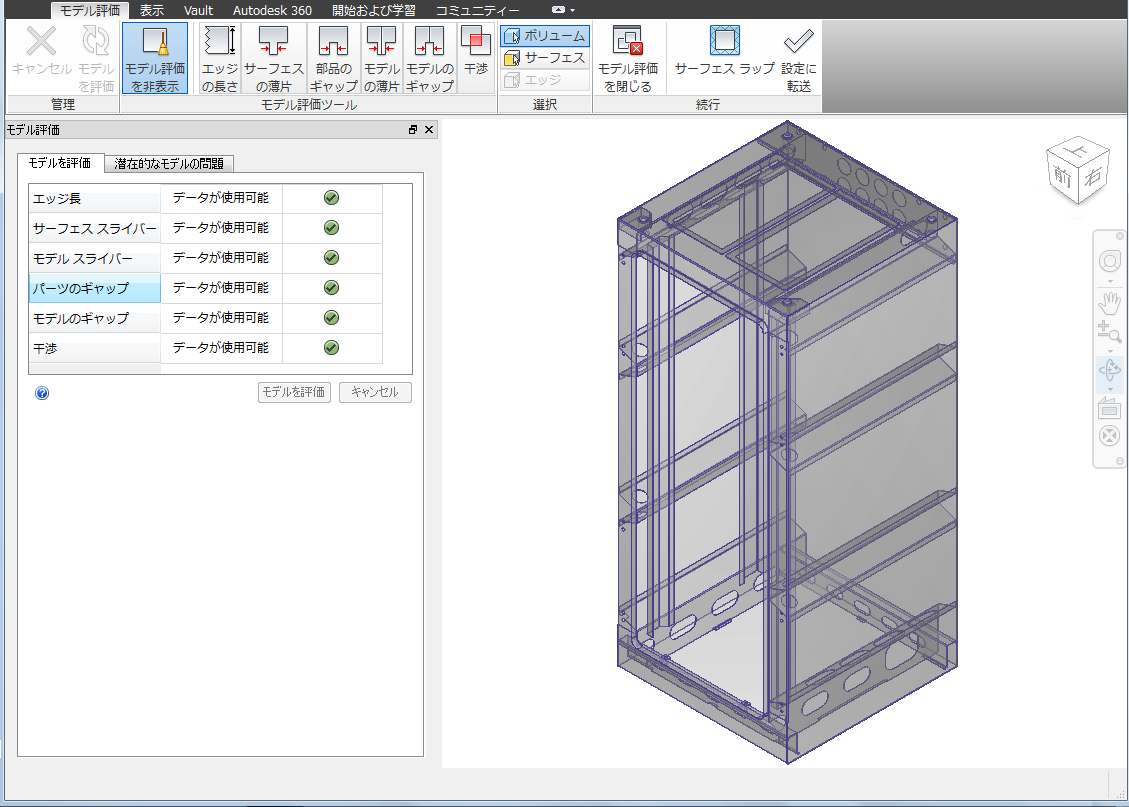The image size is (1129, 807).
Task: Toggle the サーフェス スライバー green checkmark
Action: coord(331,227)
